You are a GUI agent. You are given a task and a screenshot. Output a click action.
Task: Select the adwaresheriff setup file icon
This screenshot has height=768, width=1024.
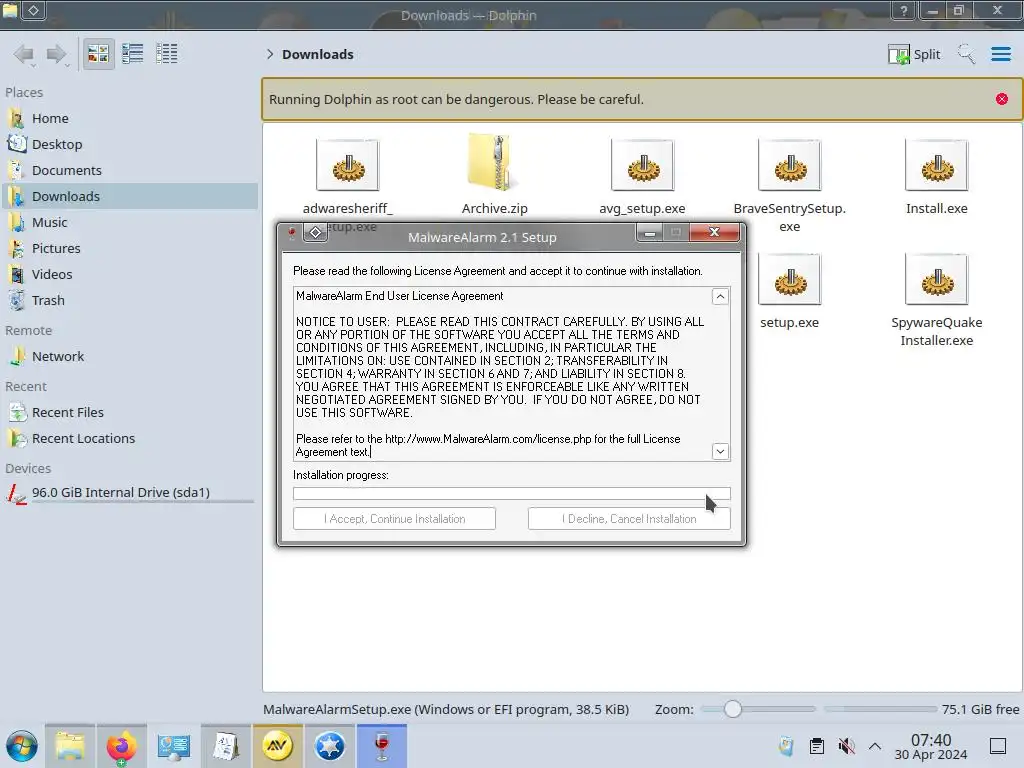pos(347,165)
